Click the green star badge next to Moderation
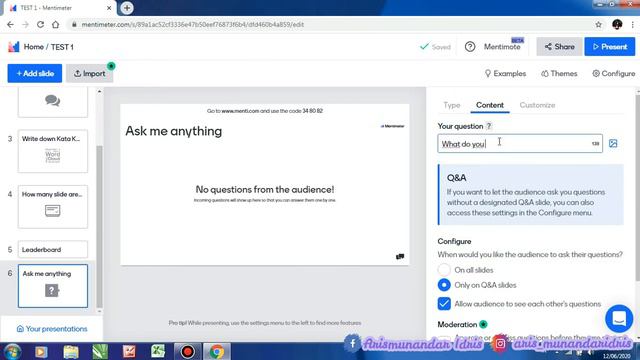This screenshot has width=640, height=360. pyautogui.click(x=483, y=324)
